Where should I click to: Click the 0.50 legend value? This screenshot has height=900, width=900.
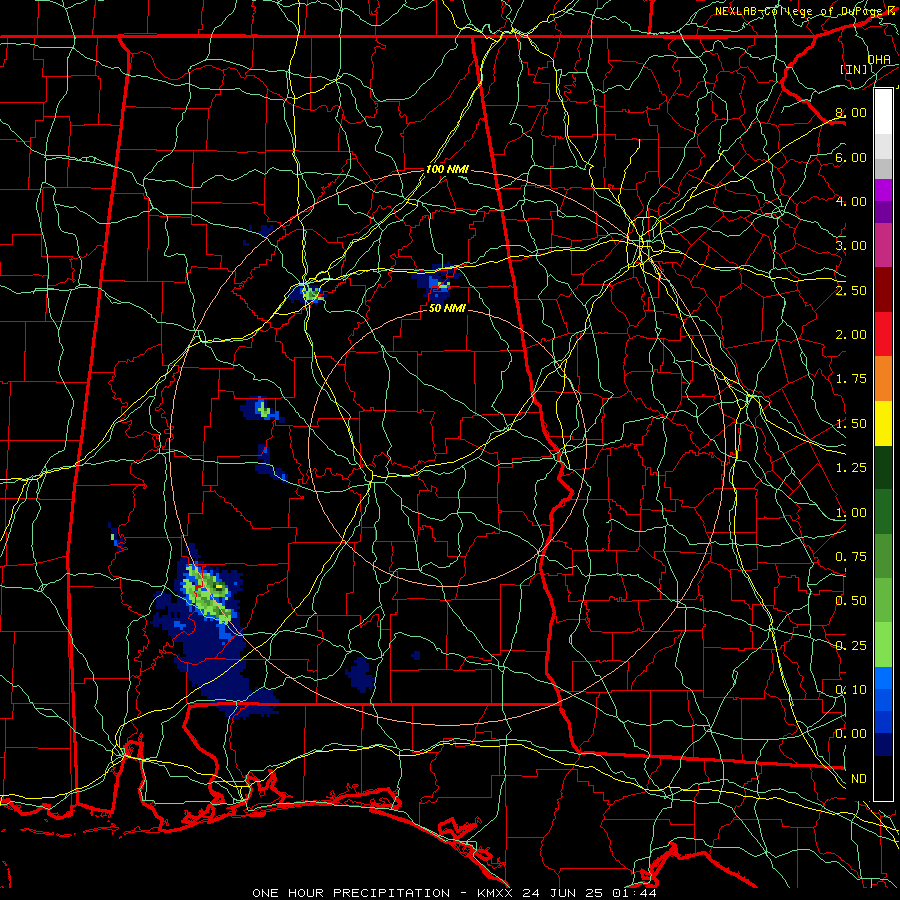(851, 601)
